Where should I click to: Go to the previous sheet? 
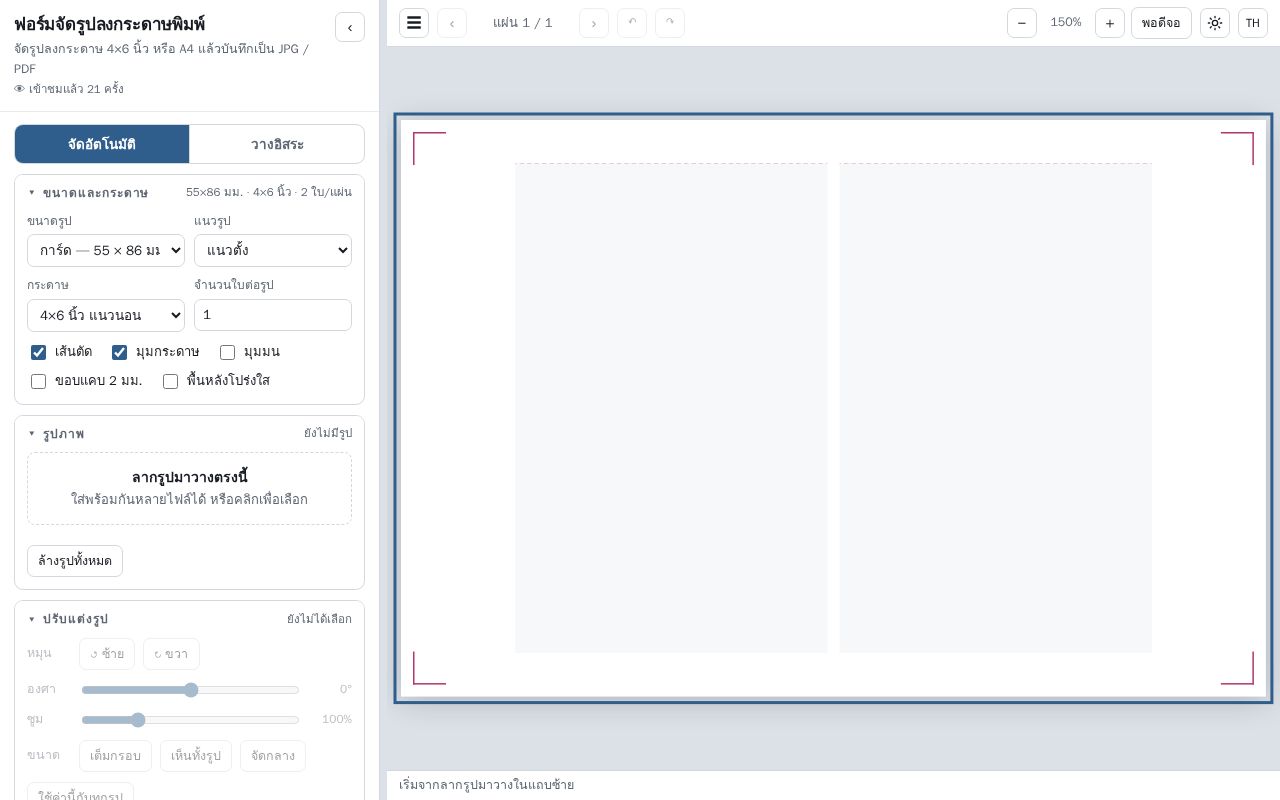click(452, 23)
